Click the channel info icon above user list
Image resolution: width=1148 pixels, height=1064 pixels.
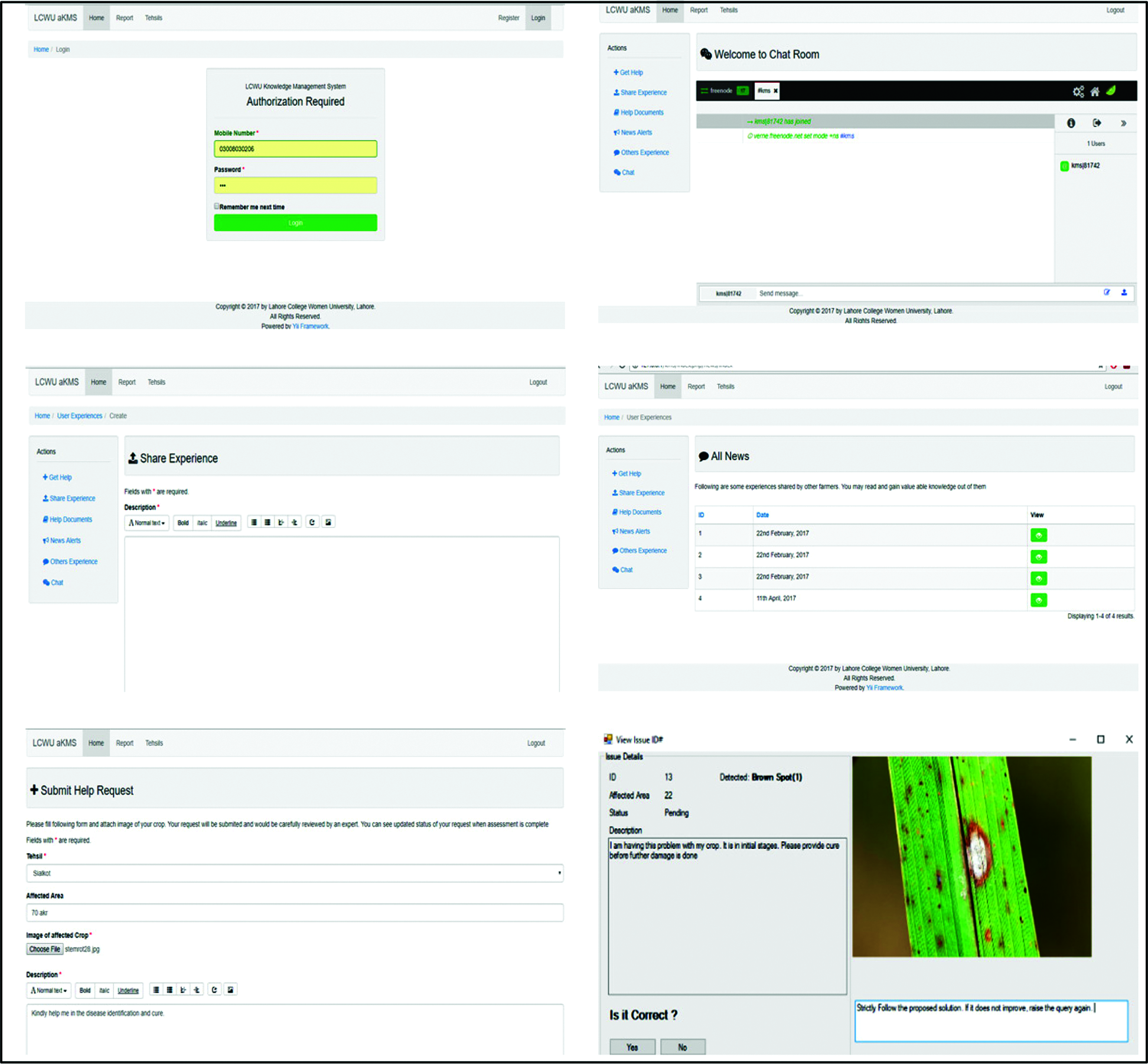point(1071,123)
